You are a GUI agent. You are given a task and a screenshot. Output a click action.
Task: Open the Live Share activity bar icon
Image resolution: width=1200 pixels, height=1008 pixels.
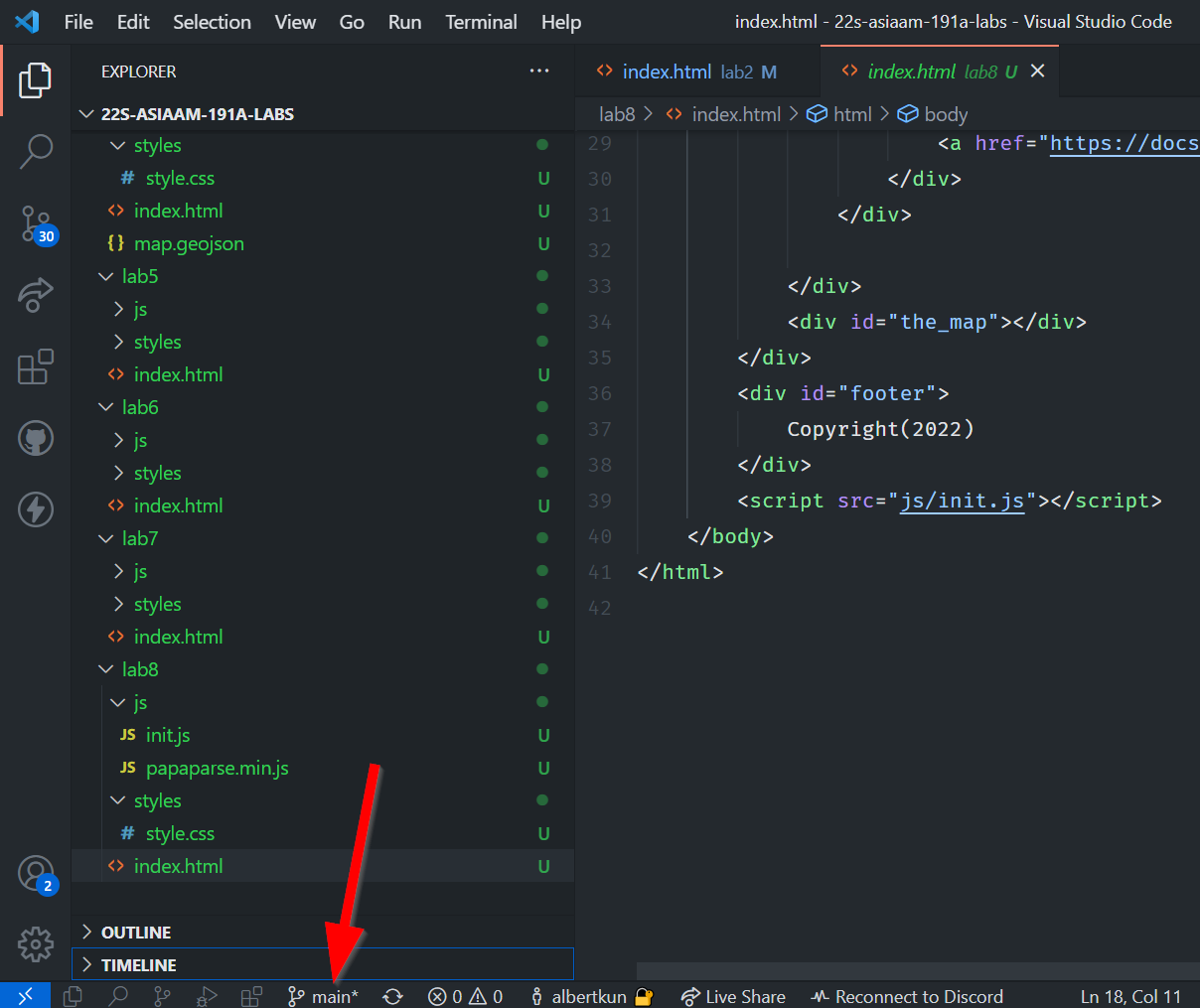pyautogui.click(x=36, y=295)
